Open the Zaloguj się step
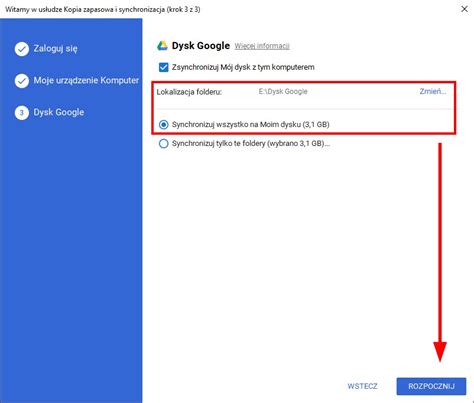474x403 pixels. (x=55, y=49)
